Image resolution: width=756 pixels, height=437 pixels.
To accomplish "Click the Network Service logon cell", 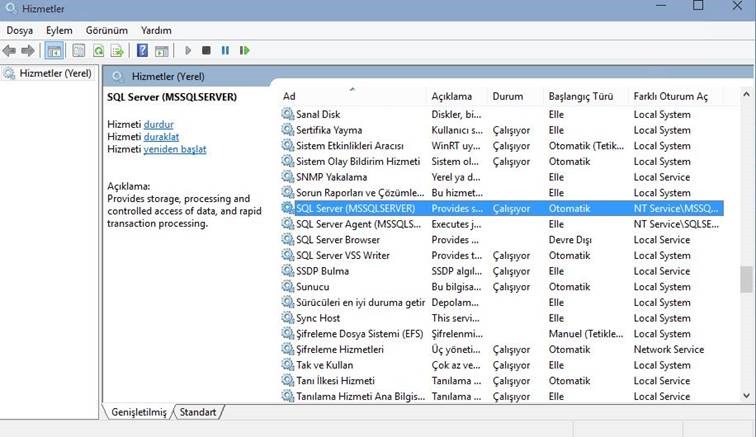I will (669, 349).
